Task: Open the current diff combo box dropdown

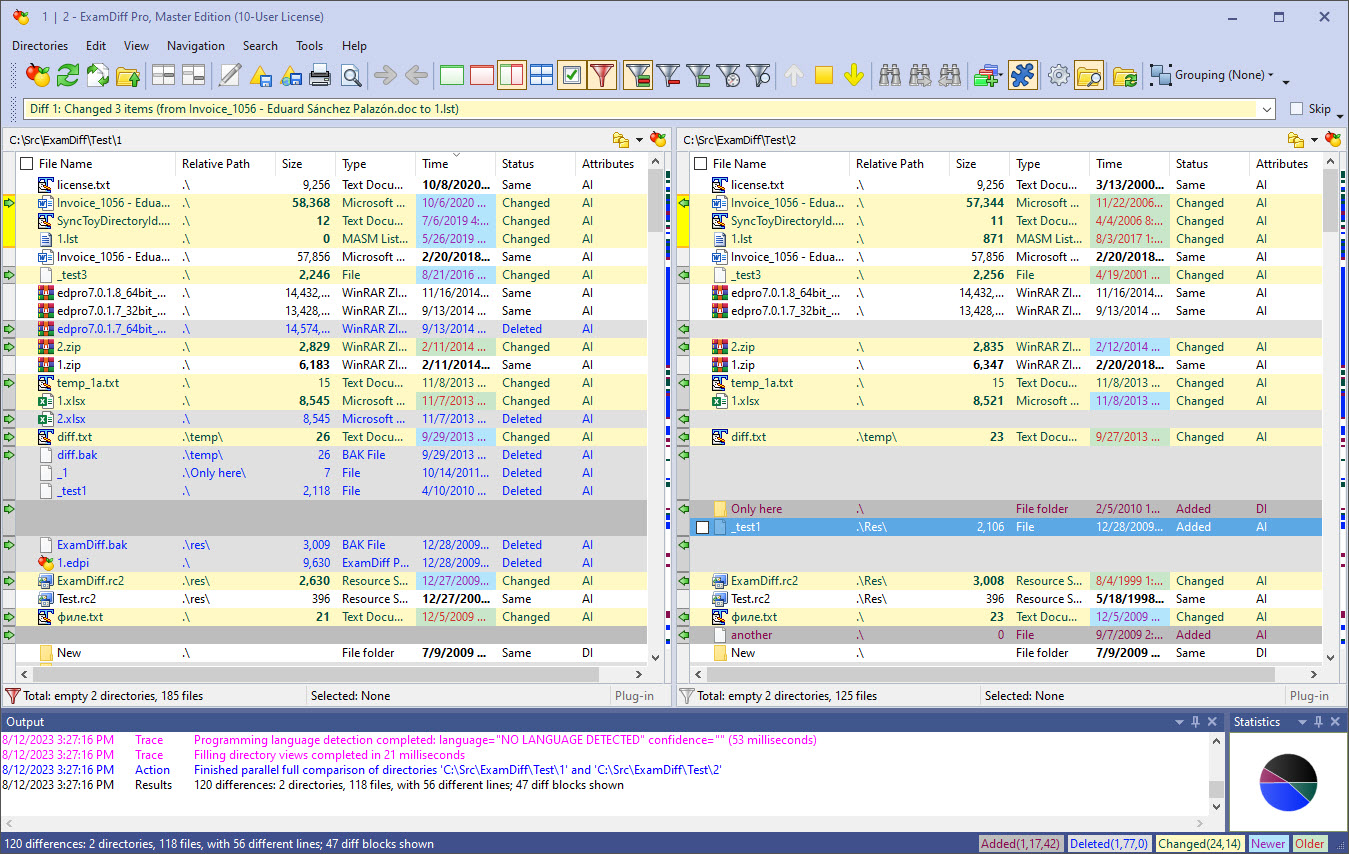Action: coord(1267,109)
